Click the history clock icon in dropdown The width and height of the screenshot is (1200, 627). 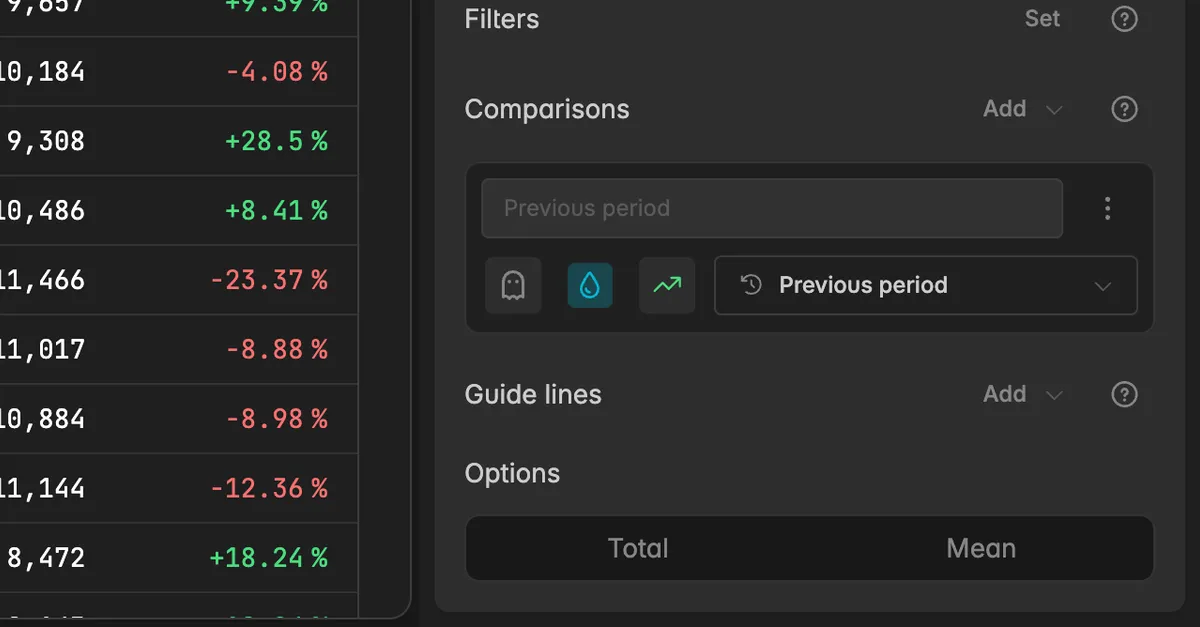pyautogui.click(x=751, y=285)
